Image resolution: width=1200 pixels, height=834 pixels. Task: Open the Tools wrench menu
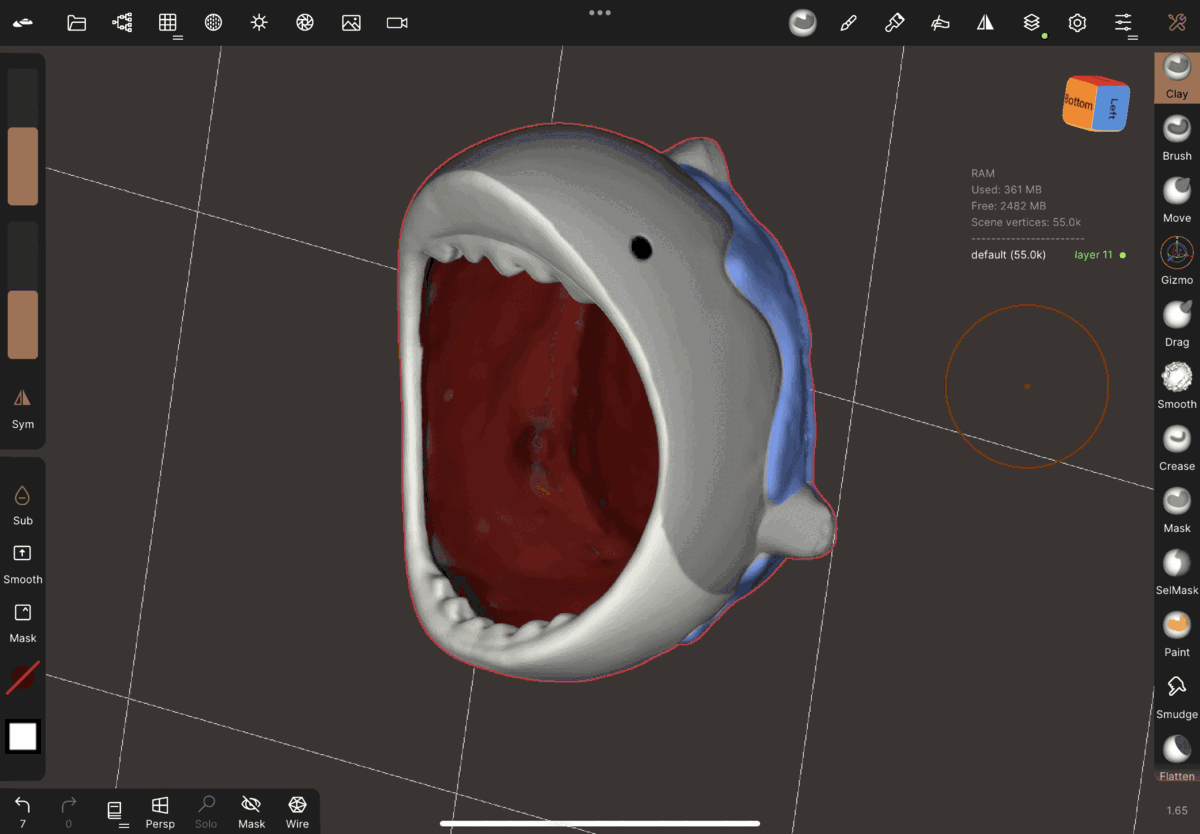coord(1177,22)
